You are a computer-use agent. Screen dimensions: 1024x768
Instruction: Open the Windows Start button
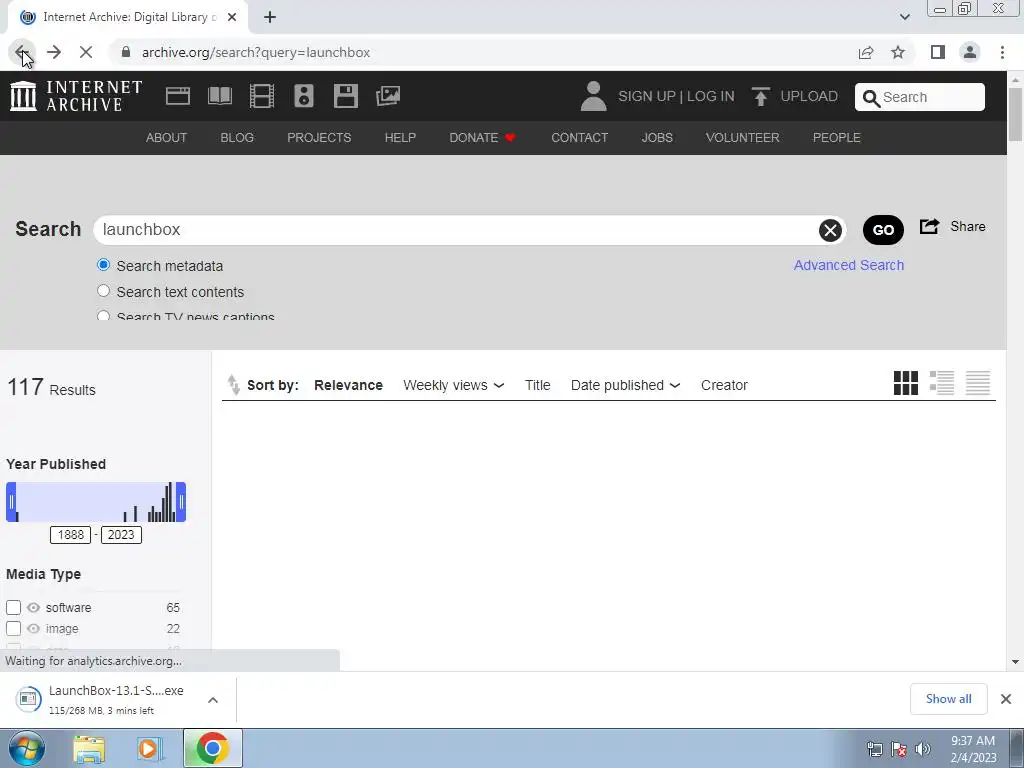[27, 748]
